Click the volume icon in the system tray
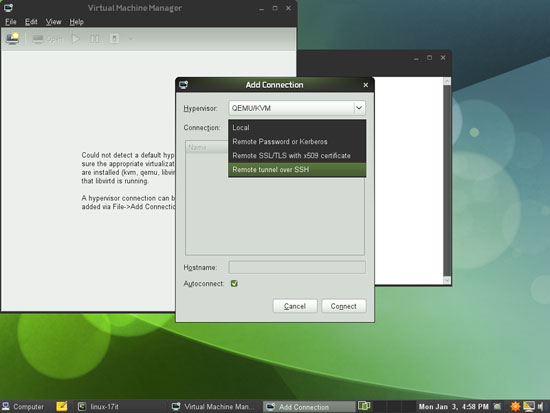 click(541, 407)
